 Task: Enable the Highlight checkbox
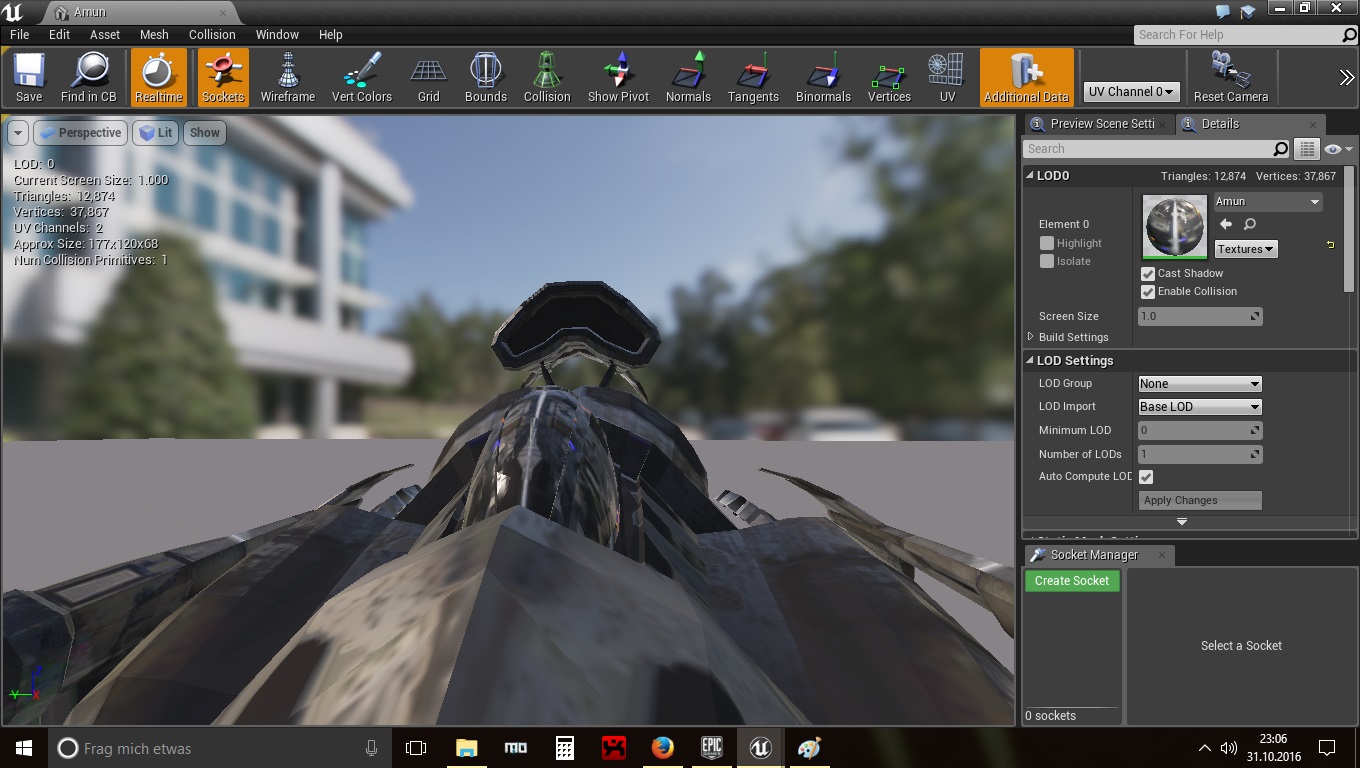click(x=1047, y=243)
